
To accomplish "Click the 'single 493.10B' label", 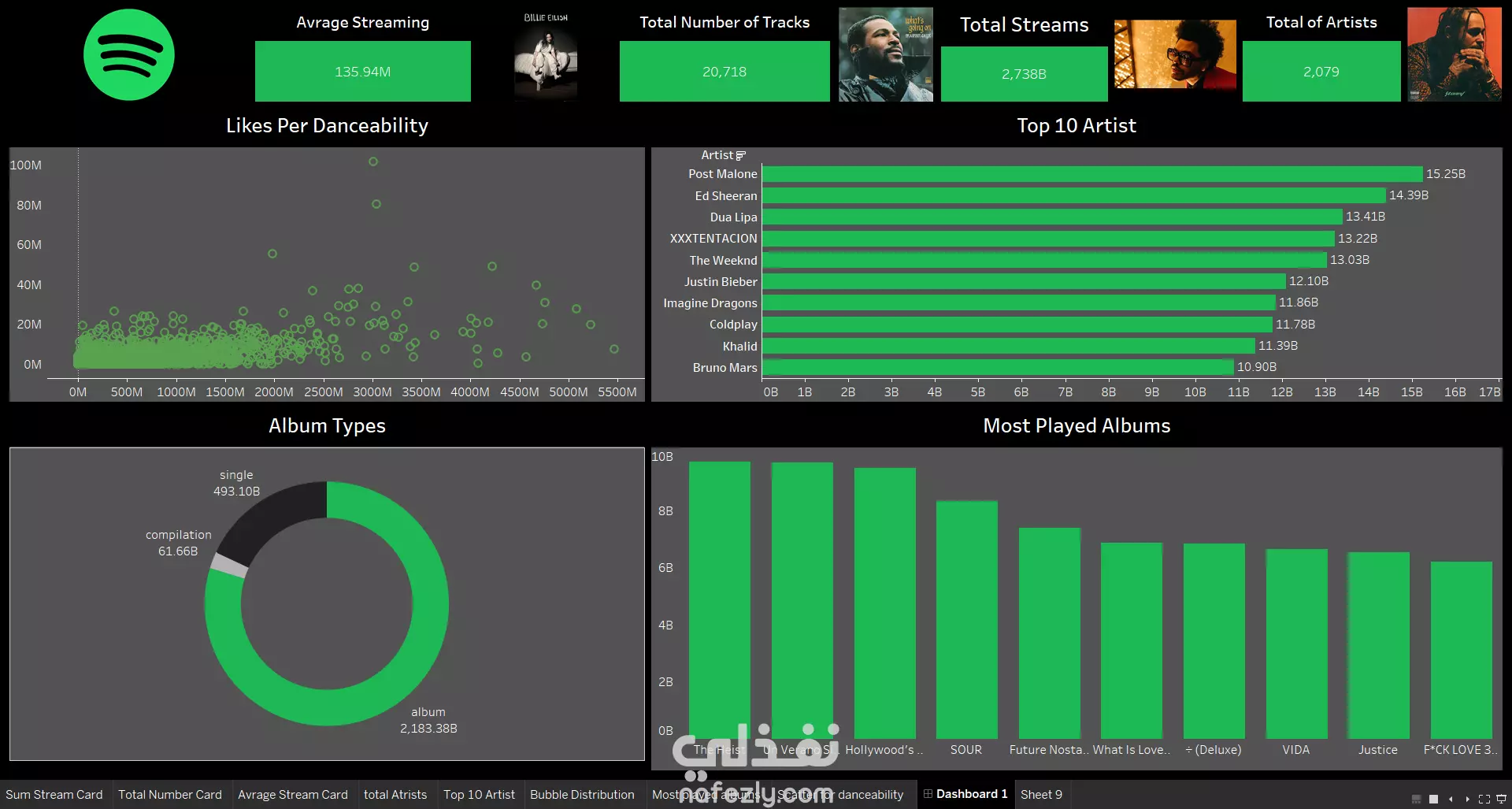I will point(236,483).
